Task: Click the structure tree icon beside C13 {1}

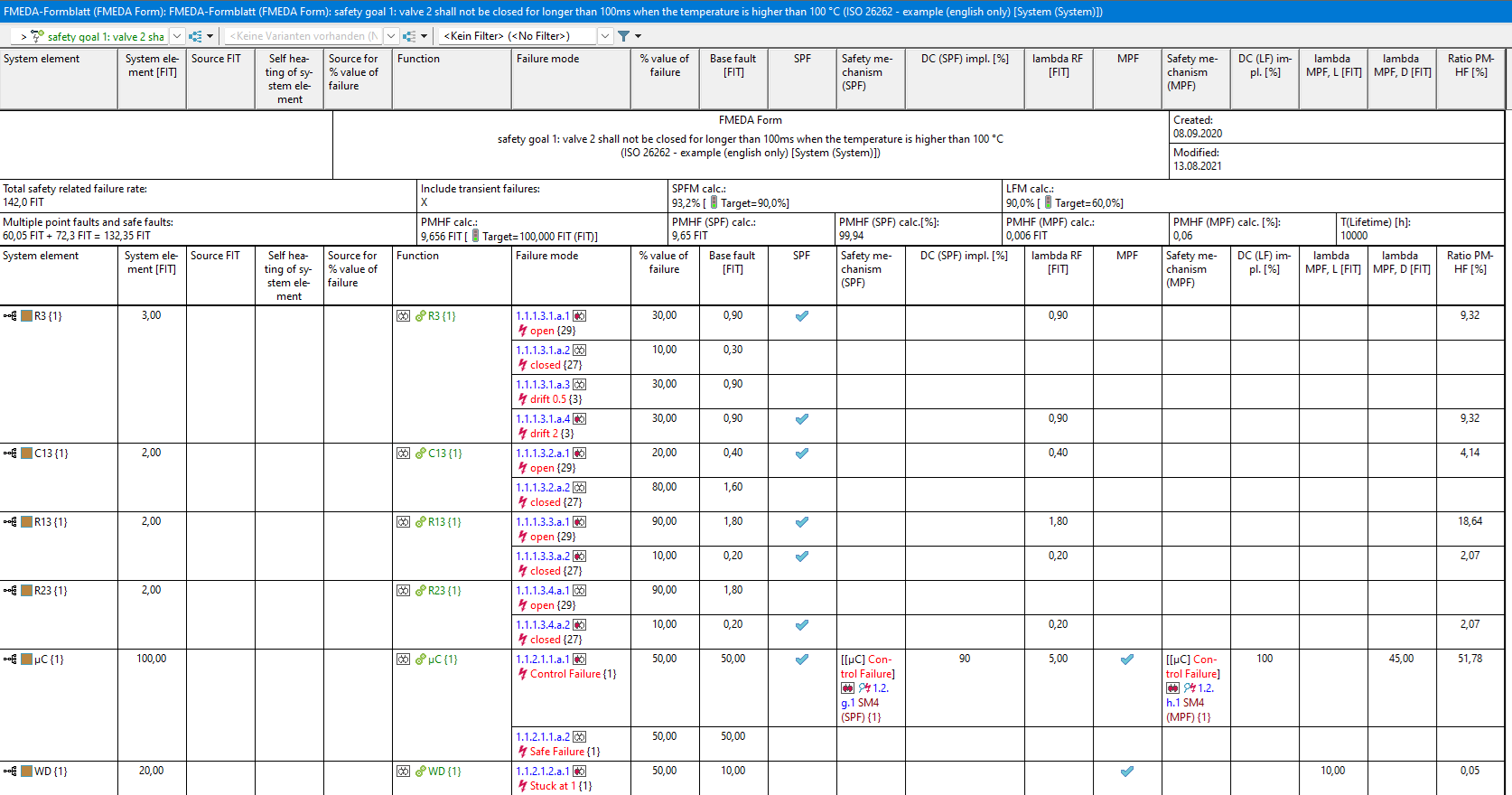Action: click(10, 454)
